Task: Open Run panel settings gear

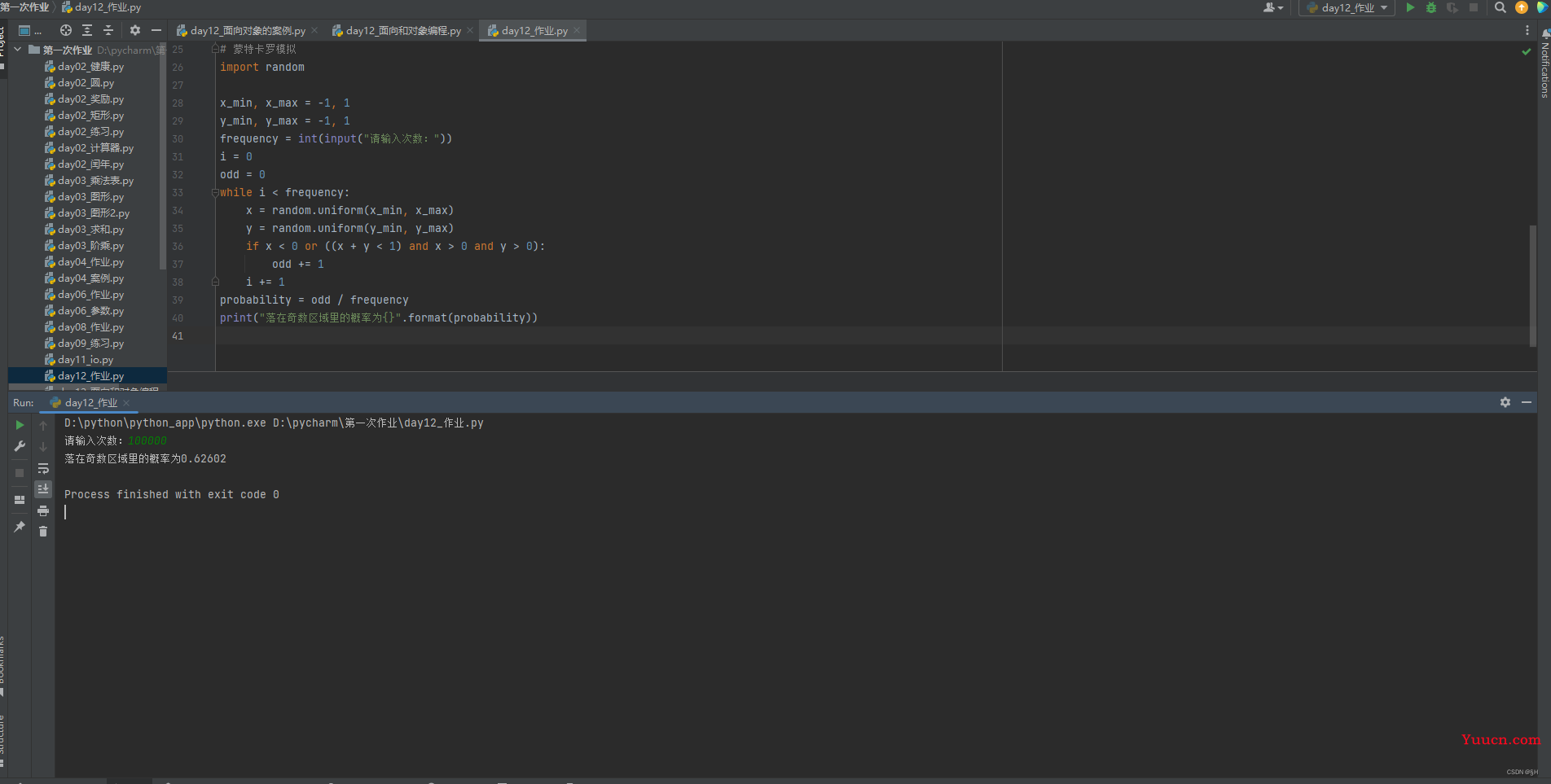Action: pos(1505,402)
